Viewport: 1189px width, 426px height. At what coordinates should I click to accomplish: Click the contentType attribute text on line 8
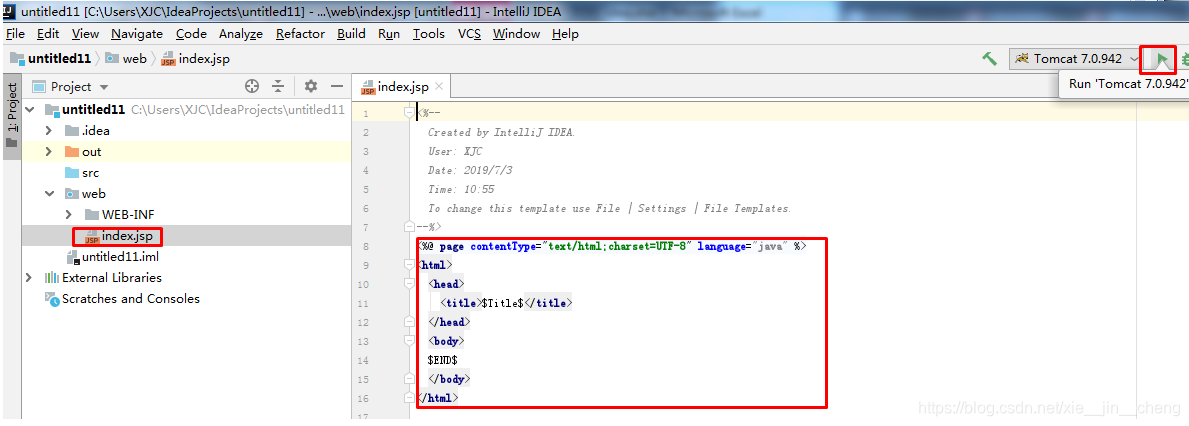(501, 246)
